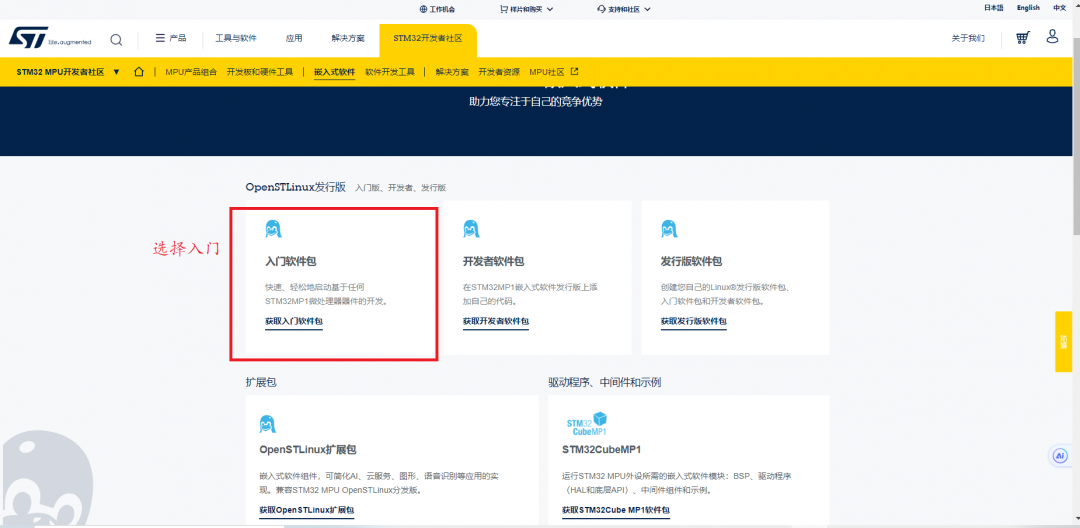The height and width of the screenshot is (528, 1080).
Task: Open MPU社区 in yellow nav
Action: coord(547,72)
